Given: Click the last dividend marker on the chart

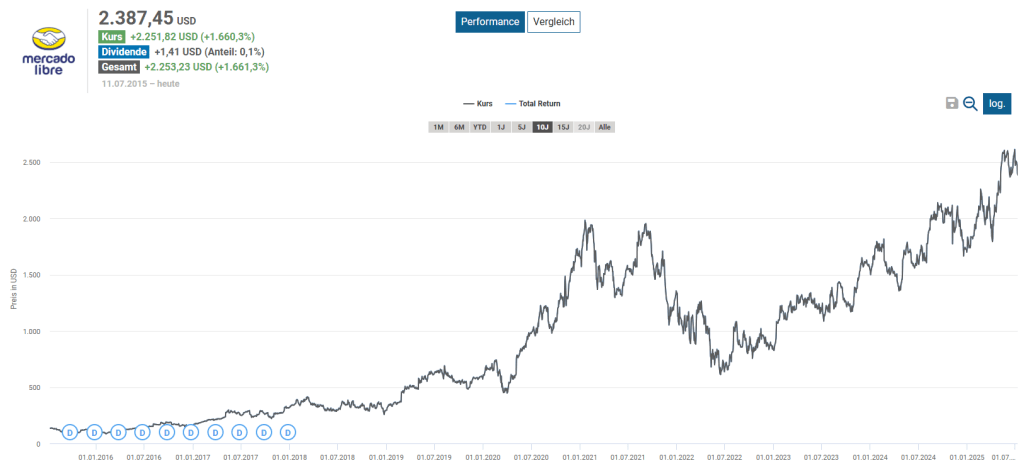Looking at the screenshot, I should (x=288, y=432).
